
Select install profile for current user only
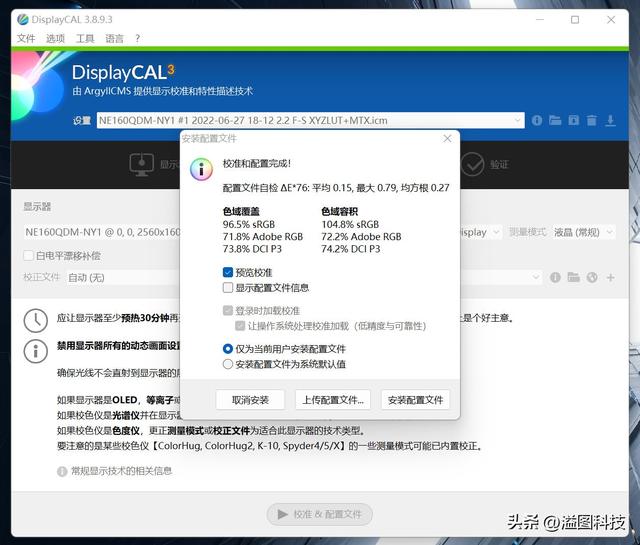pyautogui.click(x=228, y=349)
